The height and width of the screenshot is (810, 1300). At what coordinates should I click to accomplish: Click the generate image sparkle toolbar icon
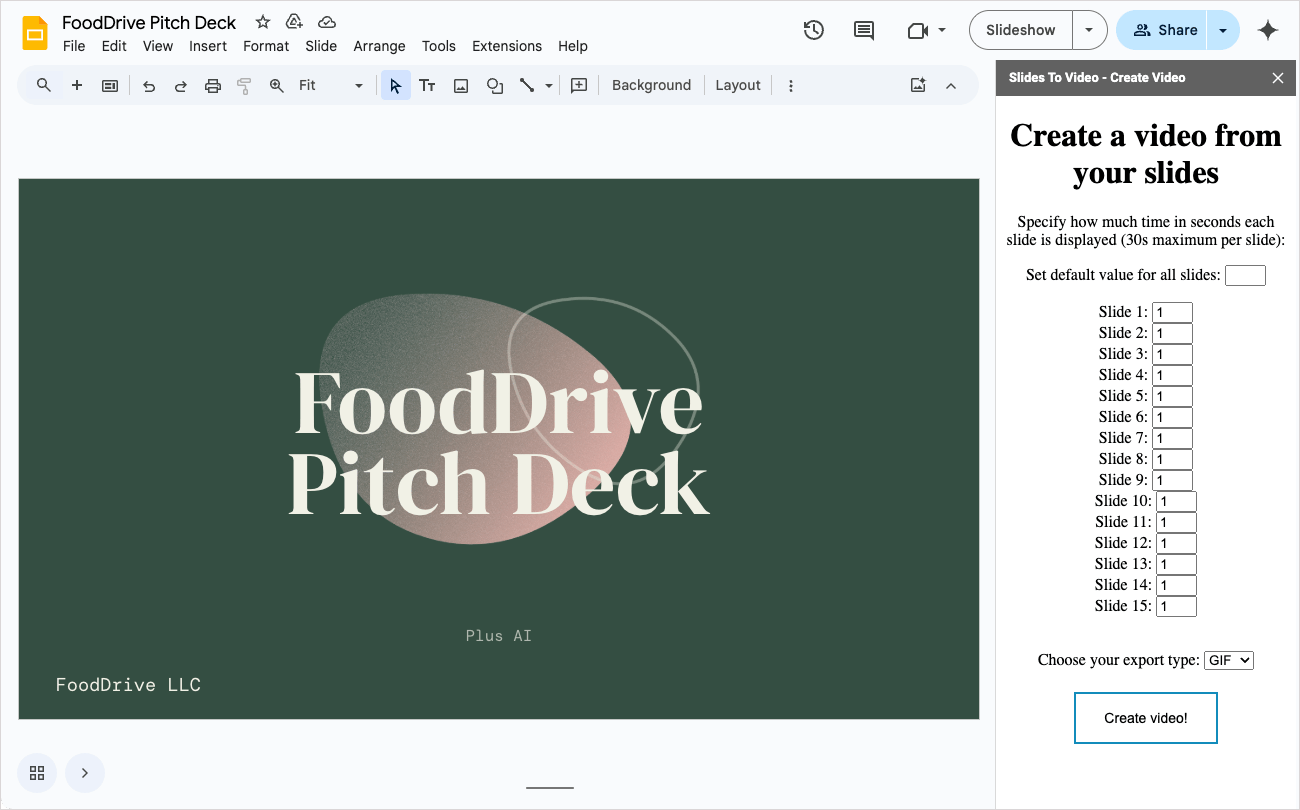pyautogui.click(x=918, y=85)
